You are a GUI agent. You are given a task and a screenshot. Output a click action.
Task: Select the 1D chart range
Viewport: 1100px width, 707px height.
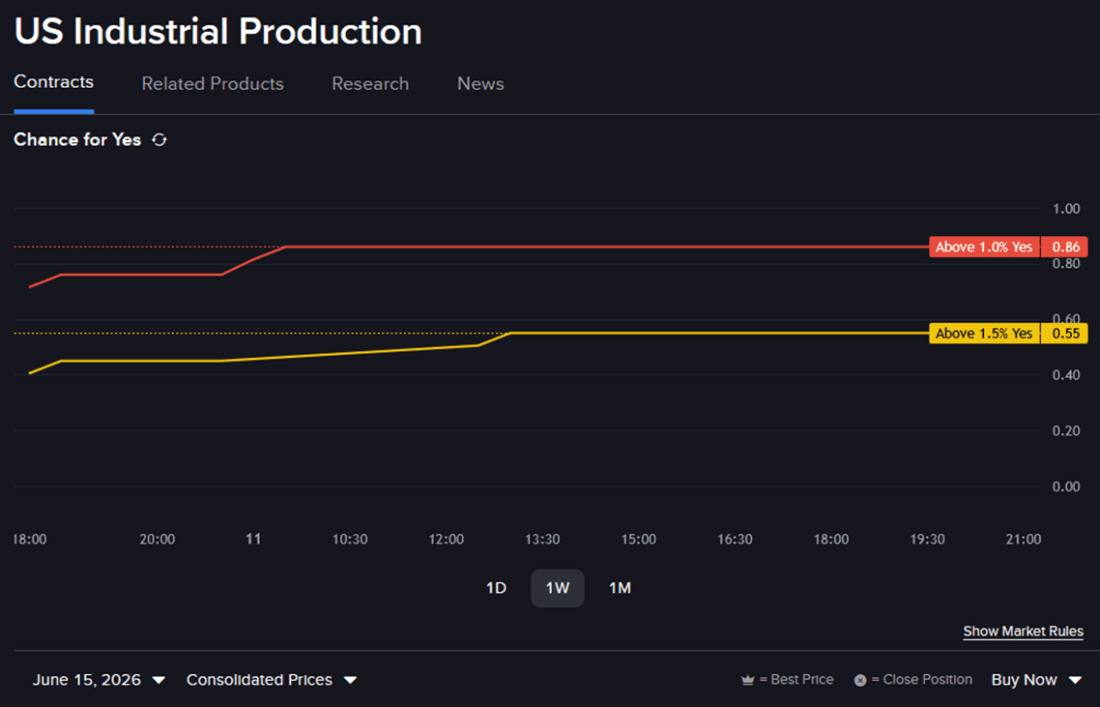[496, 588]
